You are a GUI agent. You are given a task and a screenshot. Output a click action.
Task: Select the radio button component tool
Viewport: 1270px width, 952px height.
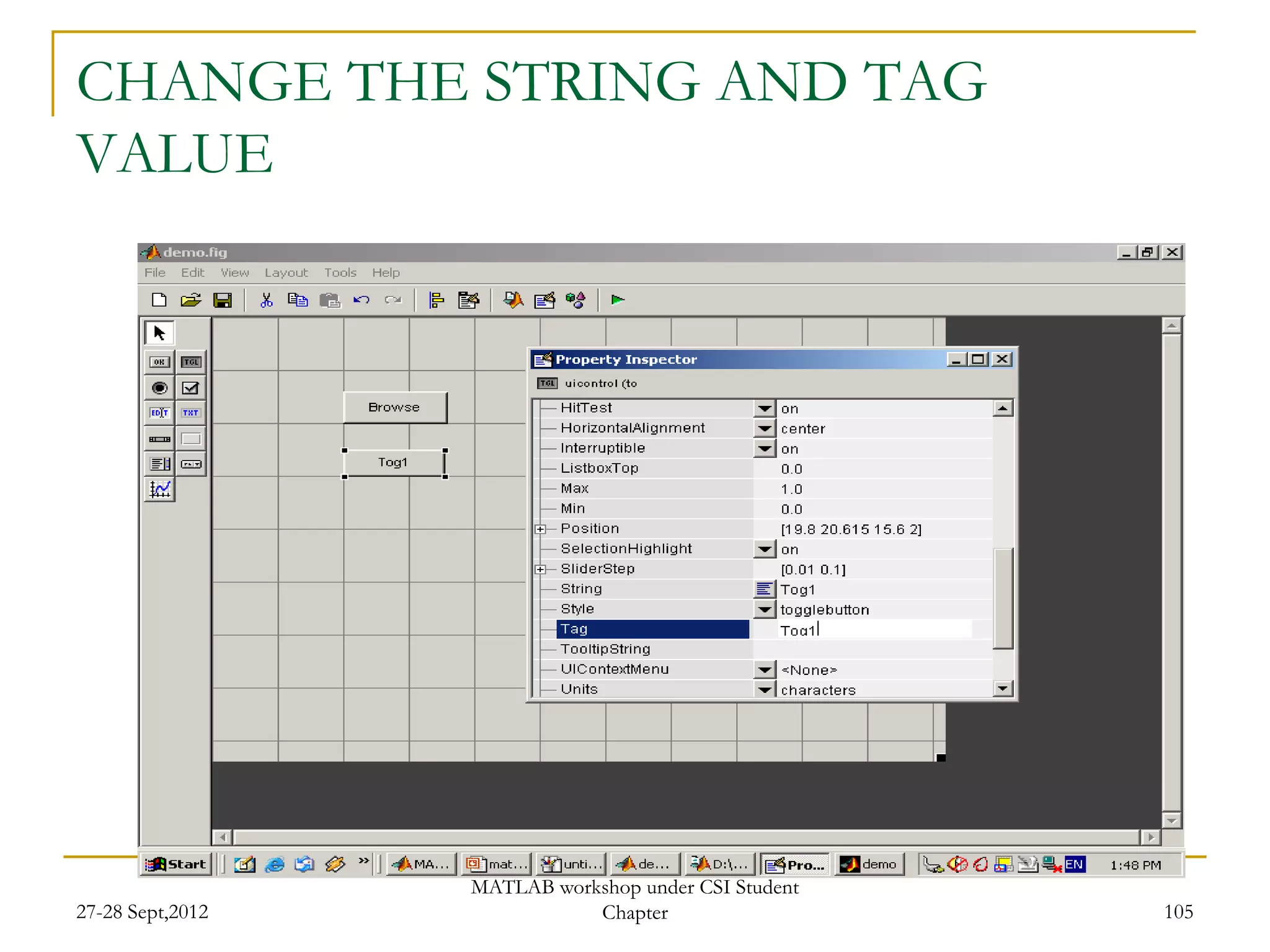point(159,388)
